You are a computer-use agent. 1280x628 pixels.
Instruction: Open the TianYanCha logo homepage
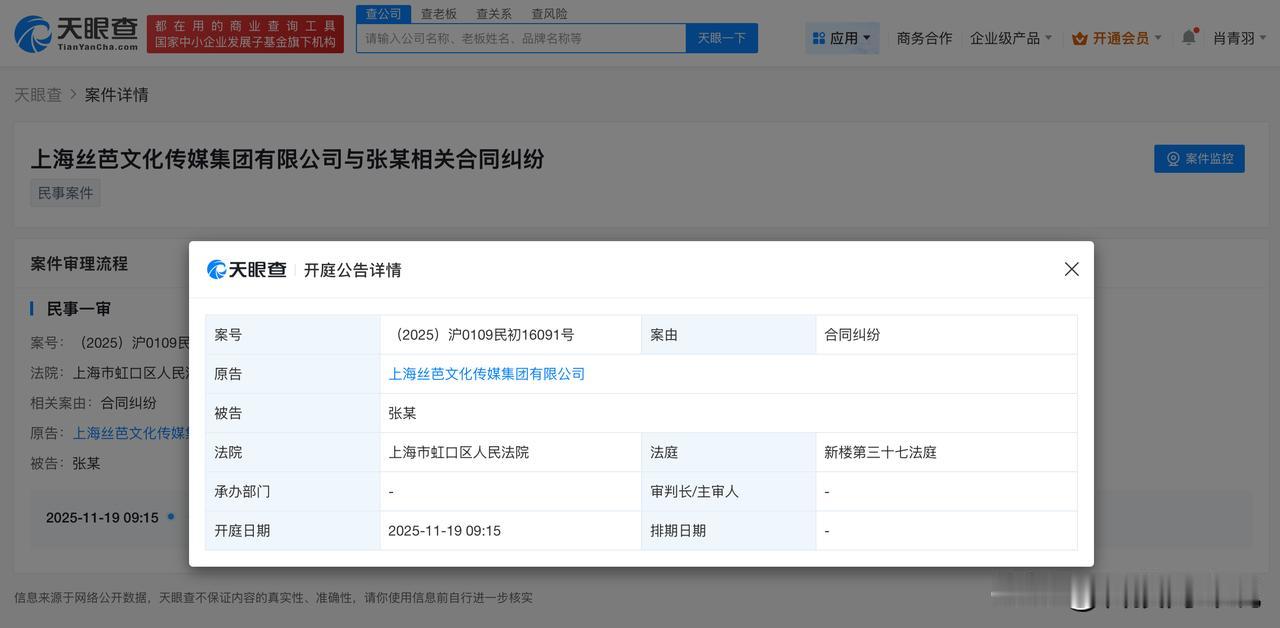[x=76, y=34]
